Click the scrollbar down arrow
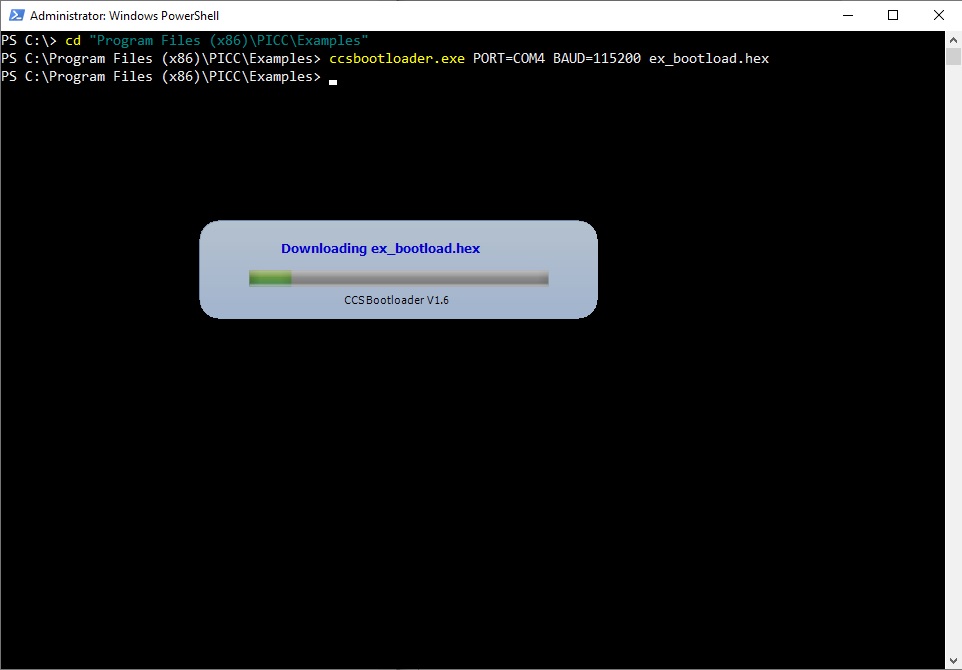Viewport: 962px width, 670px height. (x=953, y=661)
